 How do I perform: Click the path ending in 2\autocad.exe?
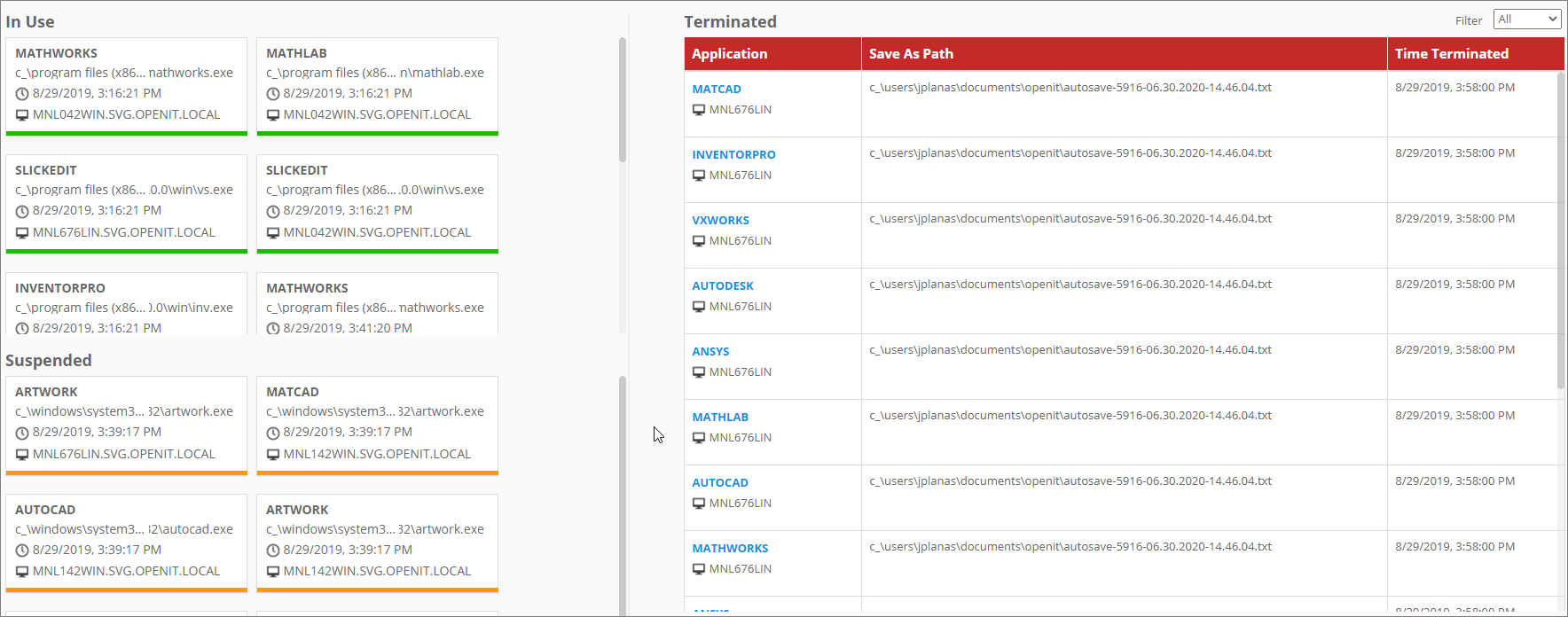tap(124, 529)
